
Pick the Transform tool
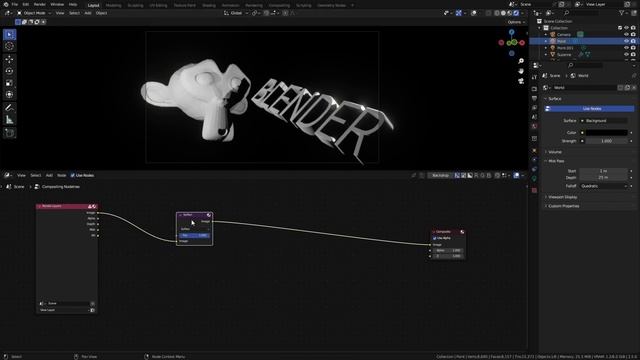[9, 95]
